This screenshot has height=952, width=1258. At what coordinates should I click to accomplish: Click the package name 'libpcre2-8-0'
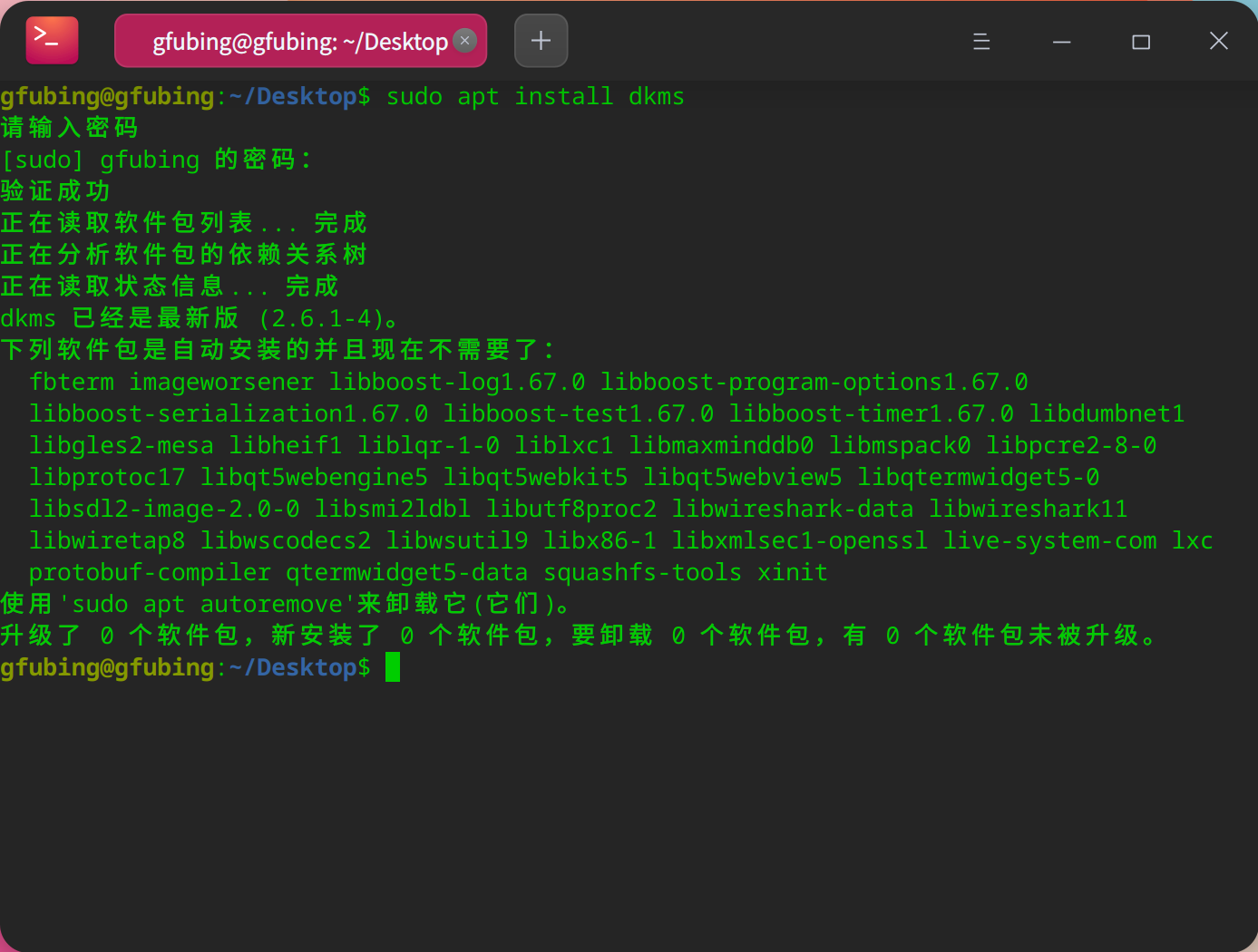[1072, 445]
